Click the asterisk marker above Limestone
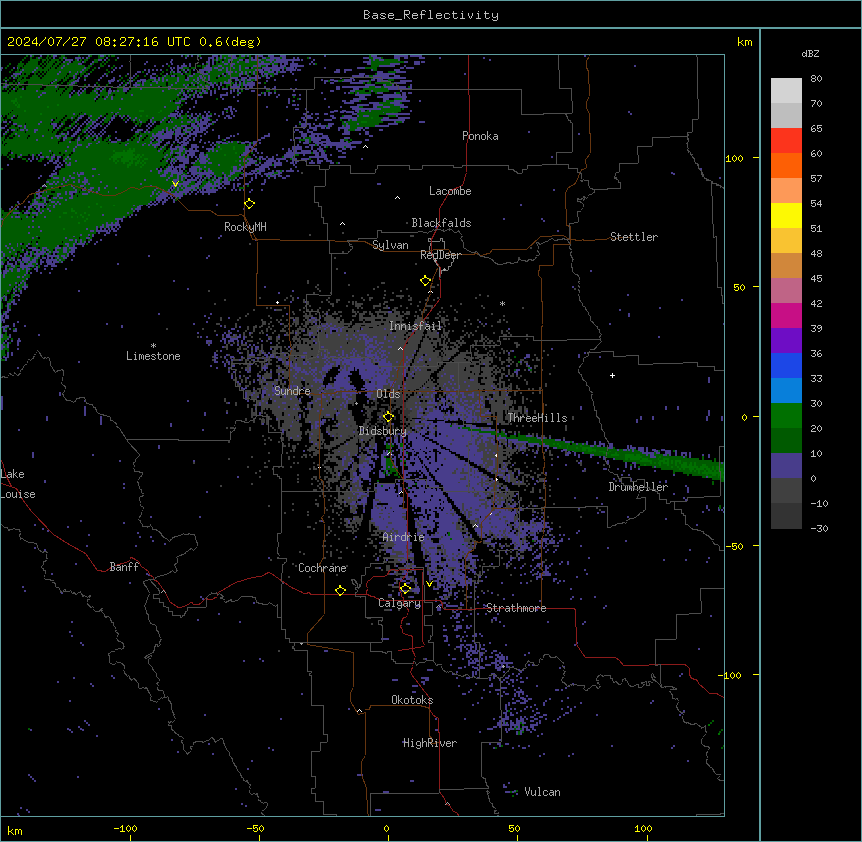The width and height of the screenshot is (862, 842). tap(153, 346)
